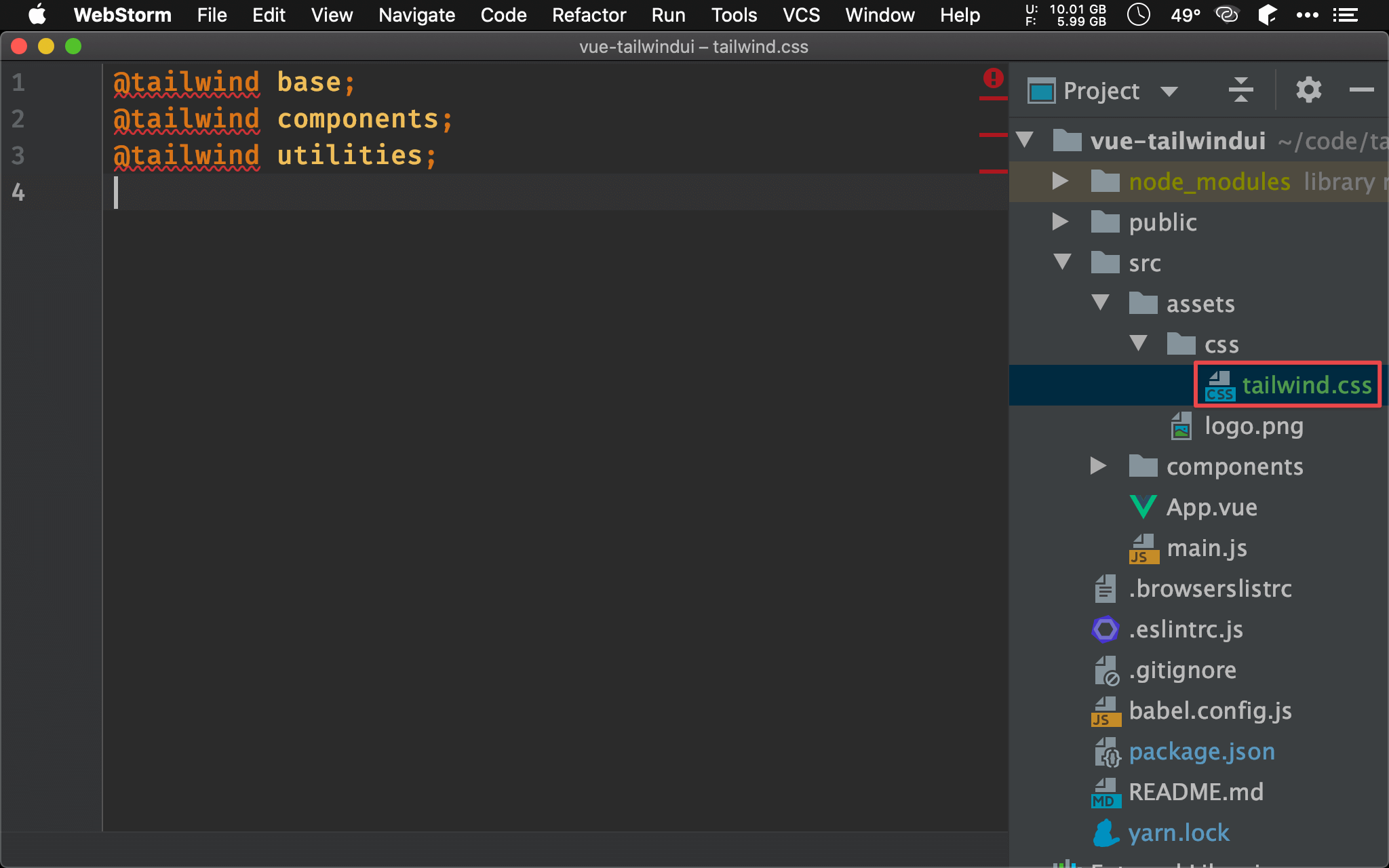Screen dimensions: 1389x868
Task: Click line number 4 in gutter
Action: [x=18, y=193]
